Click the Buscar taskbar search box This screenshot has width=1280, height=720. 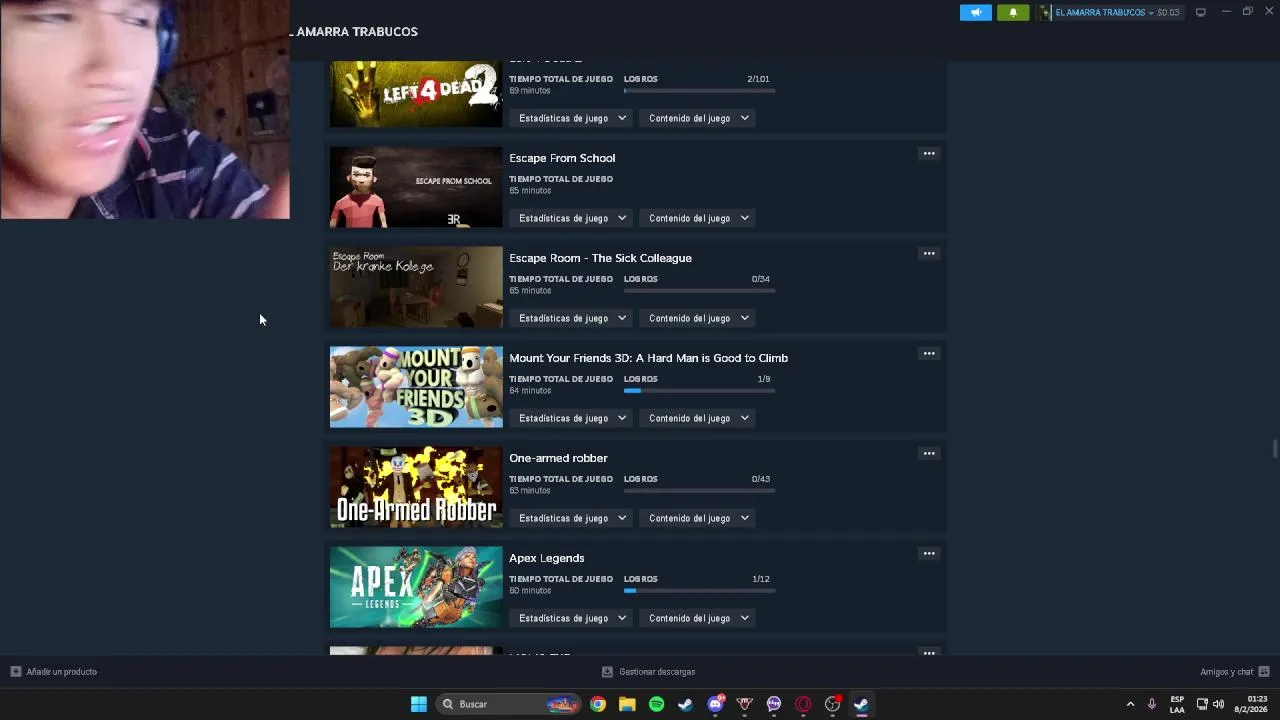[x=510, y=704]
